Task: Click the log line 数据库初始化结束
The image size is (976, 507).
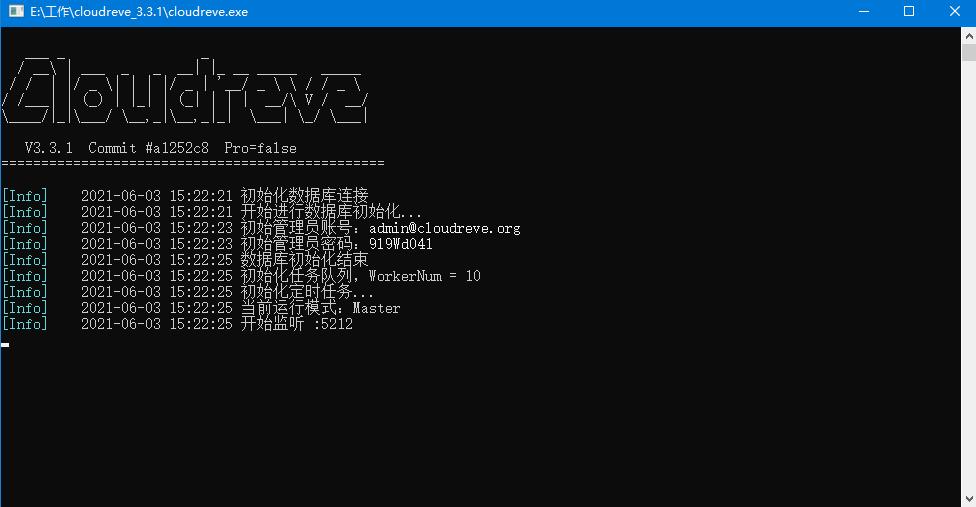Action: [304, 260]
